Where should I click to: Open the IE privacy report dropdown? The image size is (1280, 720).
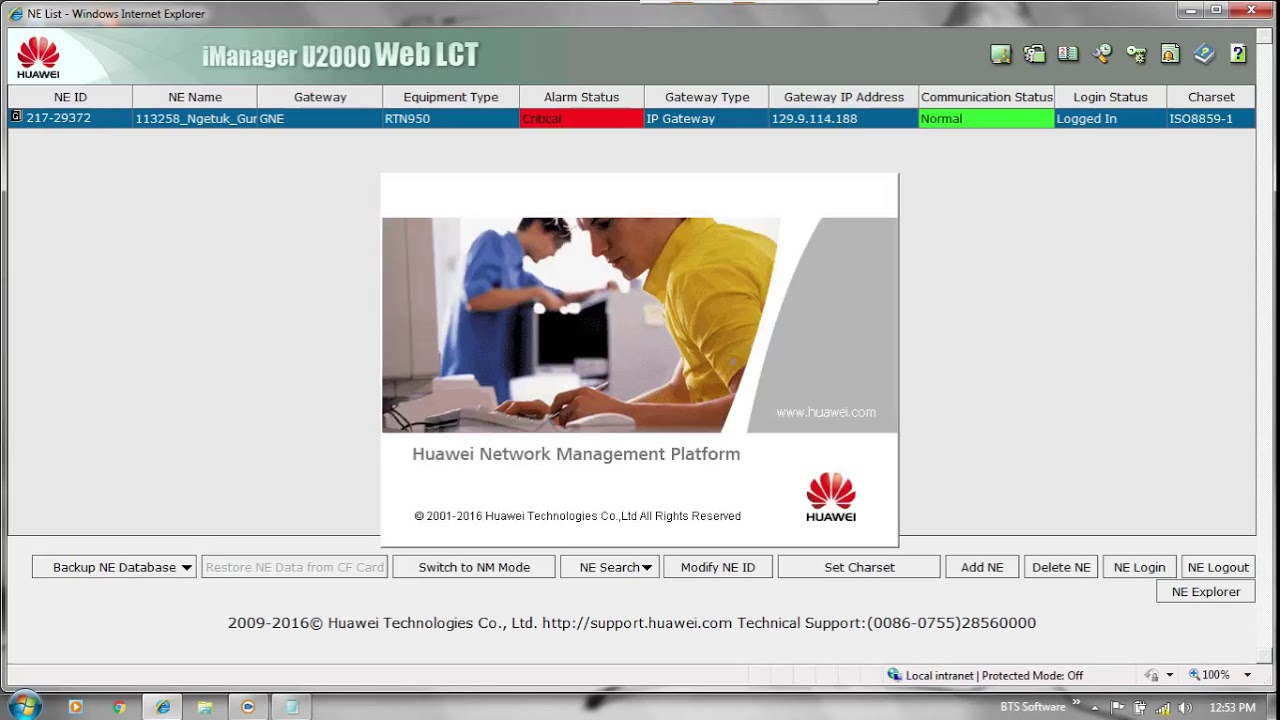(1169, 675)
